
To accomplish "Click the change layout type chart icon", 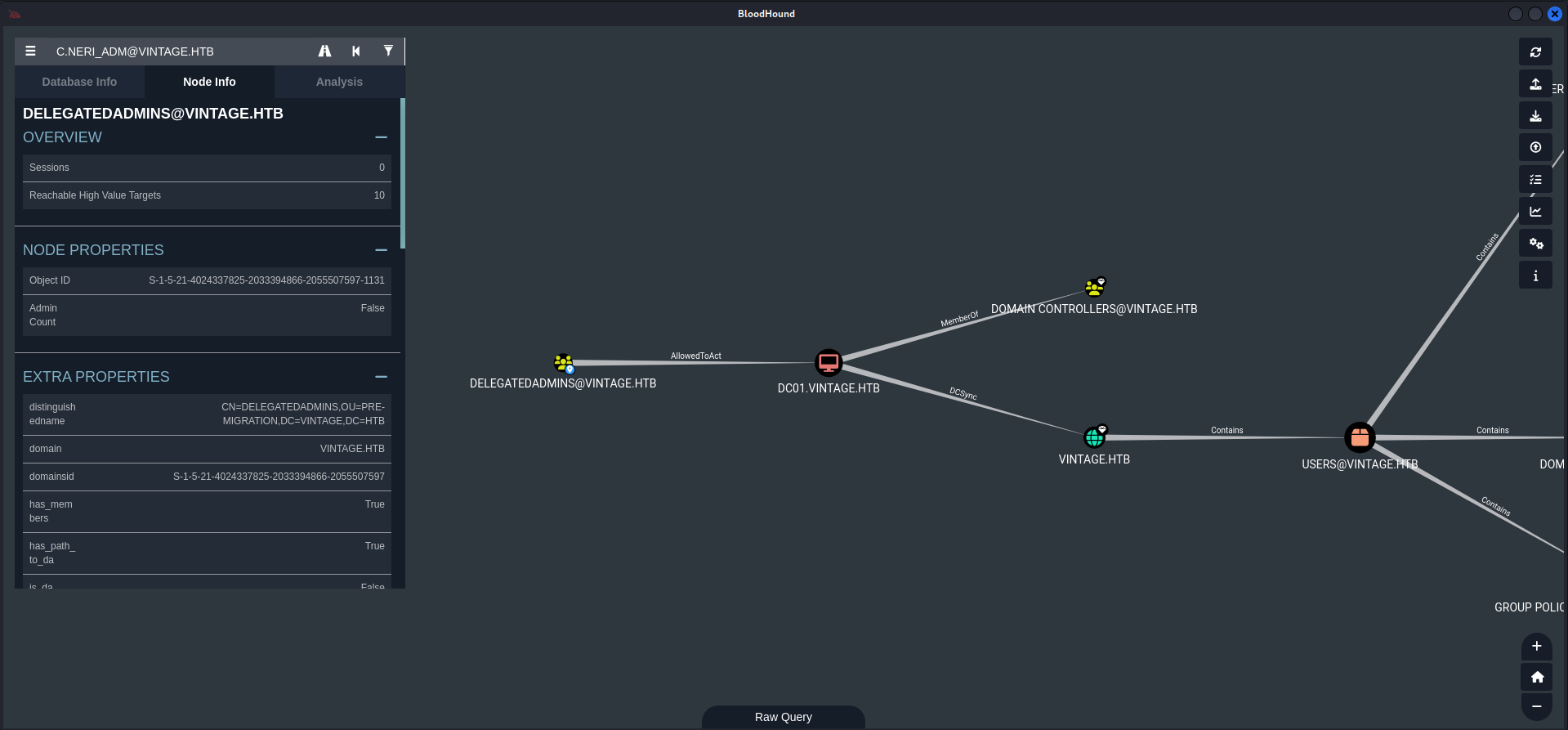I will [1535, 211].
